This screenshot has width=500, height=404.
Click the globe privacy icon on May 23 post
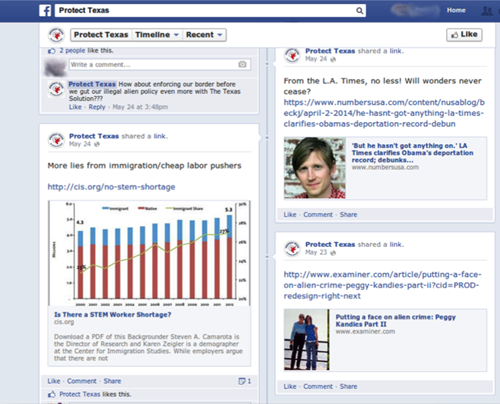[333, 253]
